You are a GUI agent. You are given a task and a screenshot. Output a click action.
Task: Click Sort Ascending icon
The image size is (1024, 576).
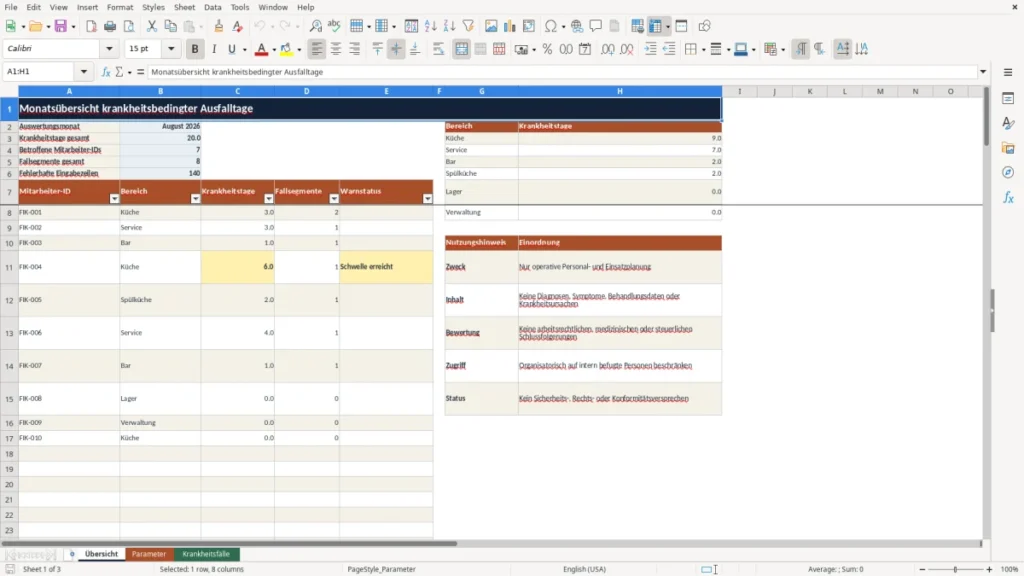pos(430,26)
